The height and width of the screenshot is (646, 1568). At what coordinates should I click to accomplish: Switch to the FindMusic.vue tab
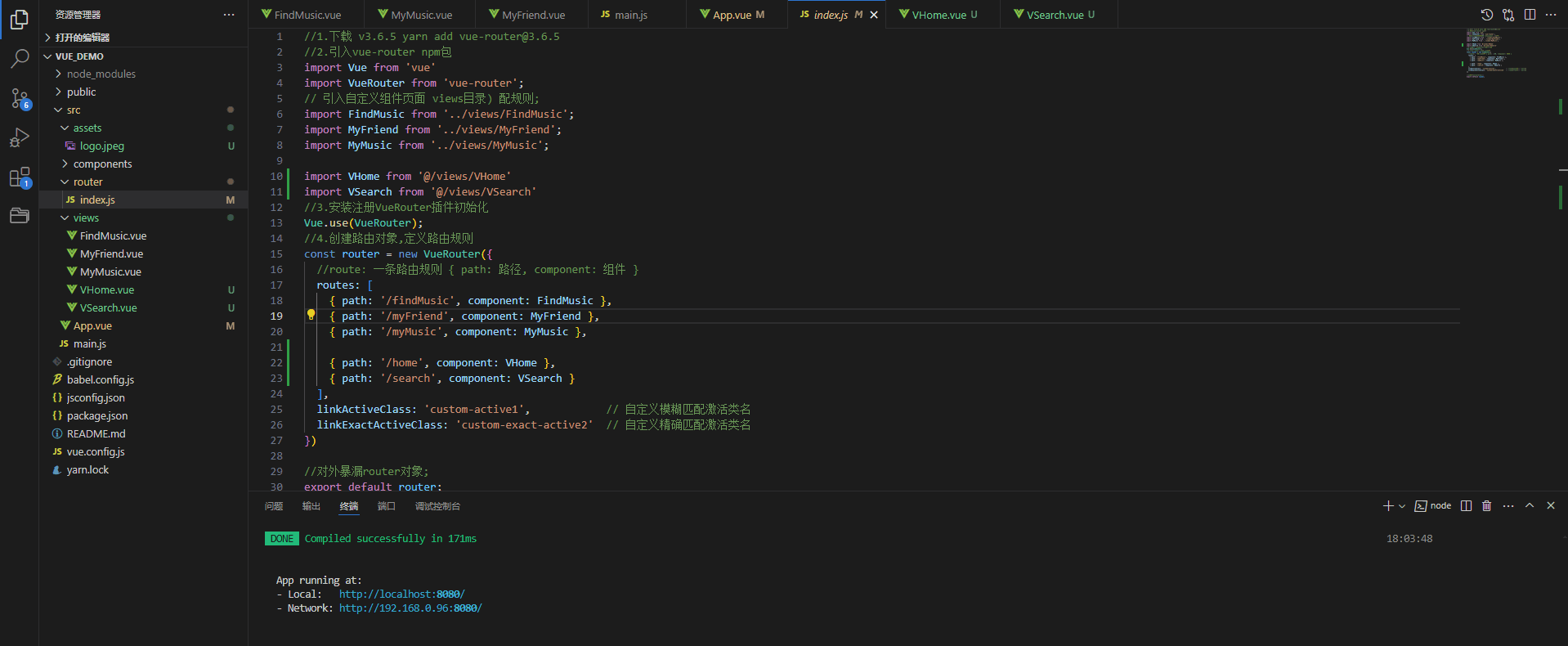pos(307,15)
